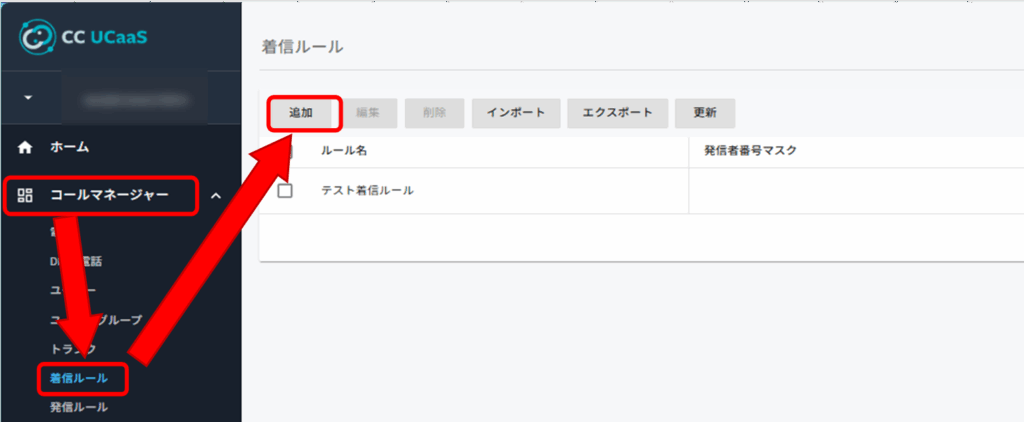The image size is (1024, 422).
Task: Open the account dropdown arrow in the sidebar
Action: coord(28,99)
